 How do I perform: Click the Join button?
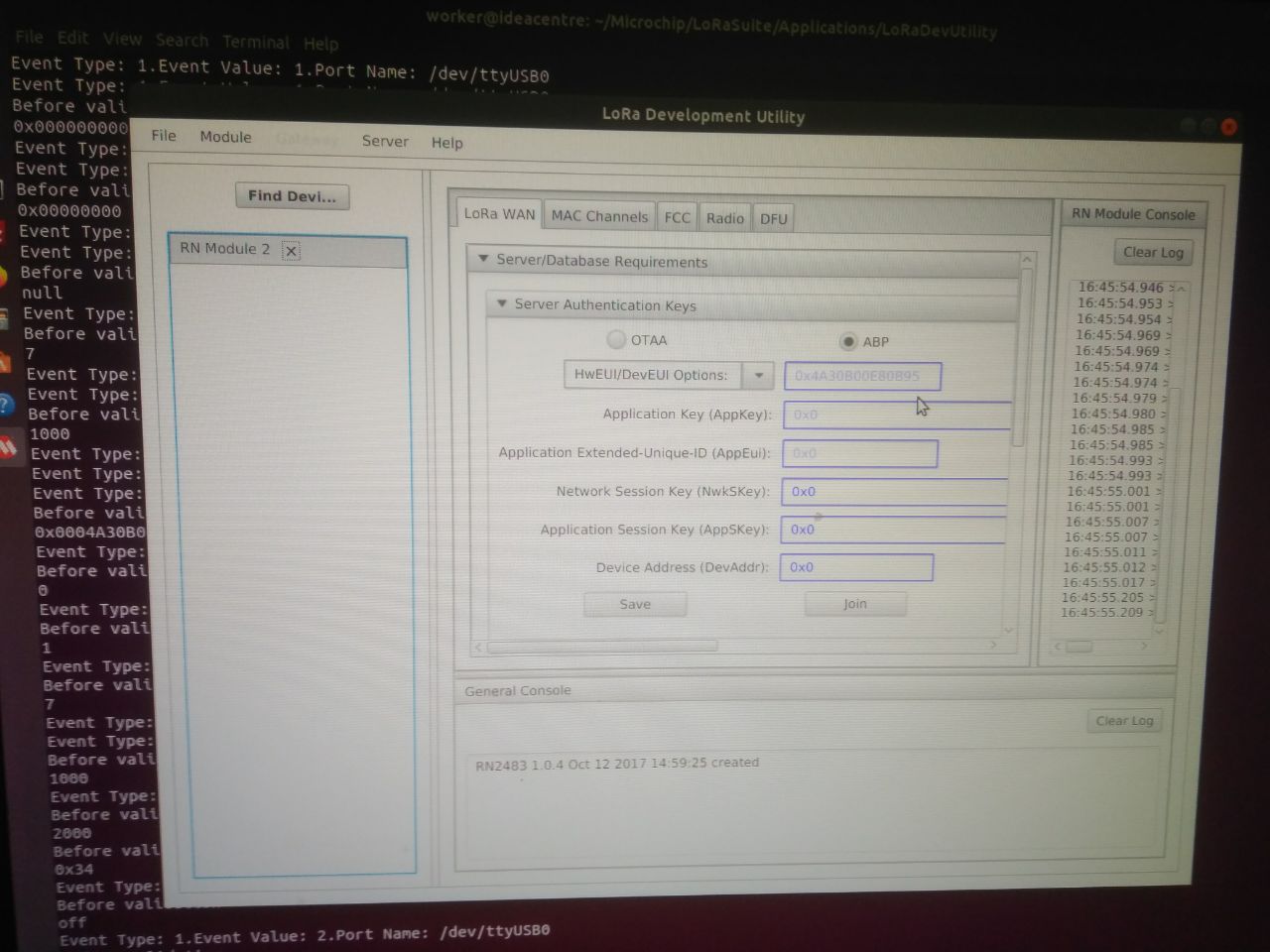(x=855, y=603)
